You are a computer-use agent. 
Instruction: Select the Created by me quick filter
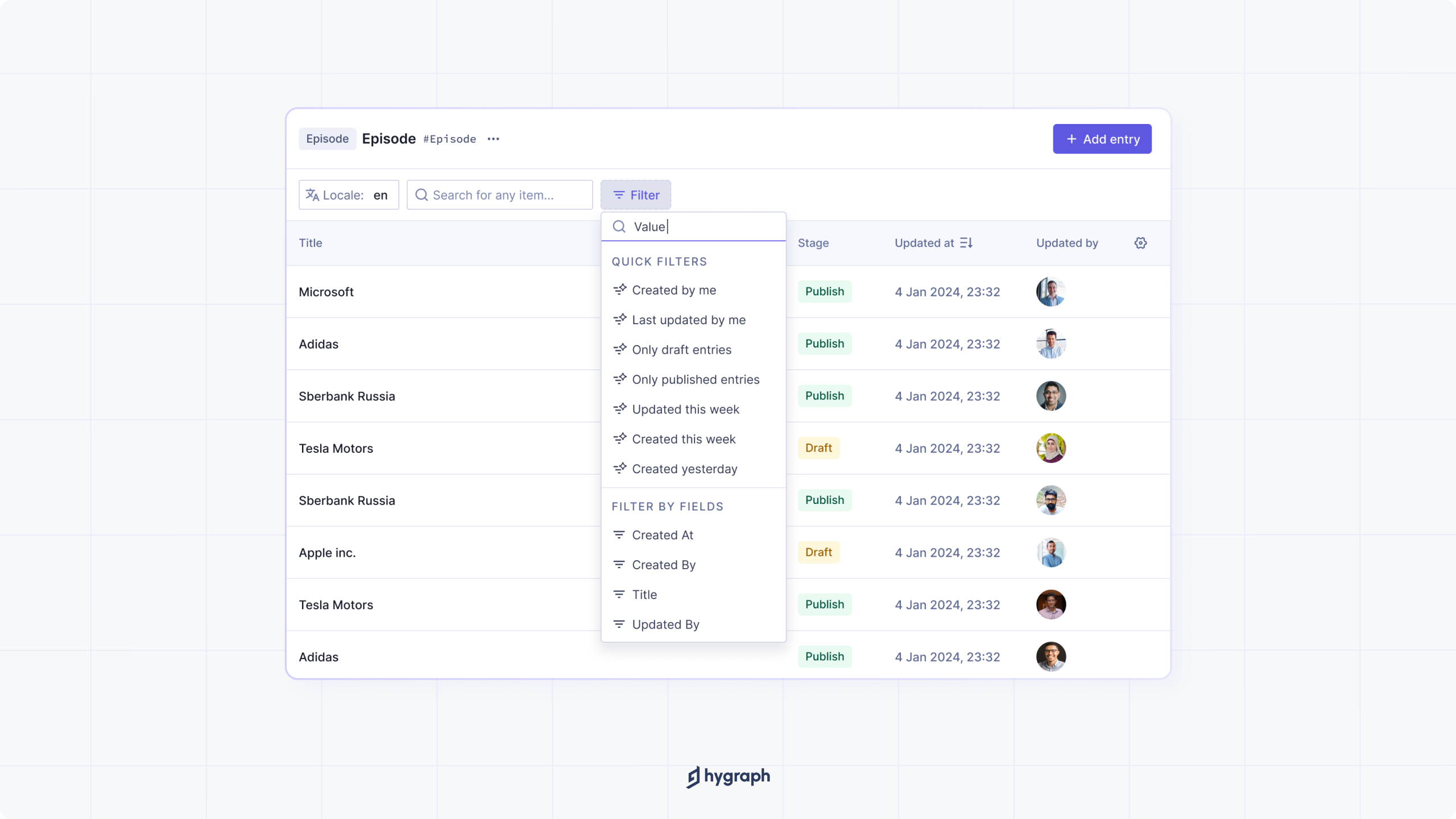tap(674, 290)
